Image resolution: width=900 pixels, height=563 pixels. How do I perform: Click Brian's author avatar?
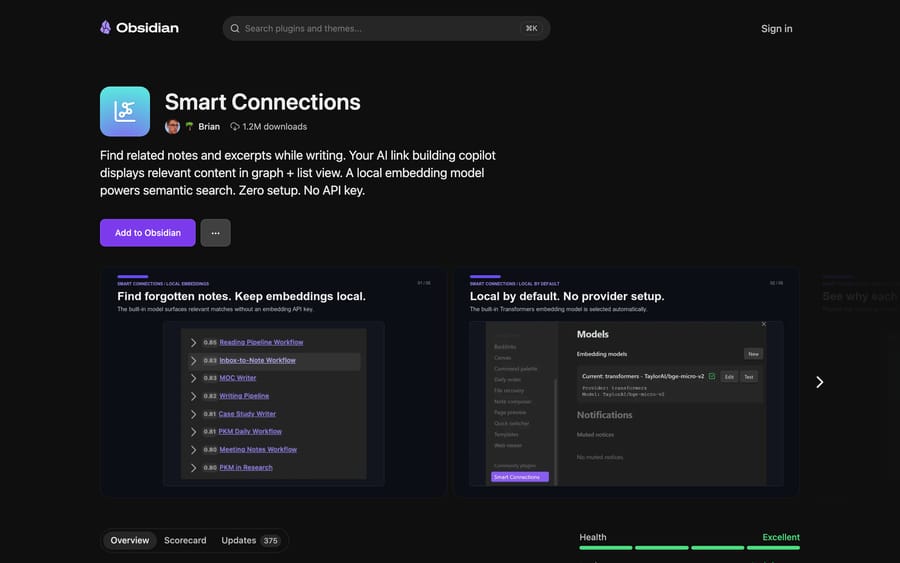click(x=172, y=127)
